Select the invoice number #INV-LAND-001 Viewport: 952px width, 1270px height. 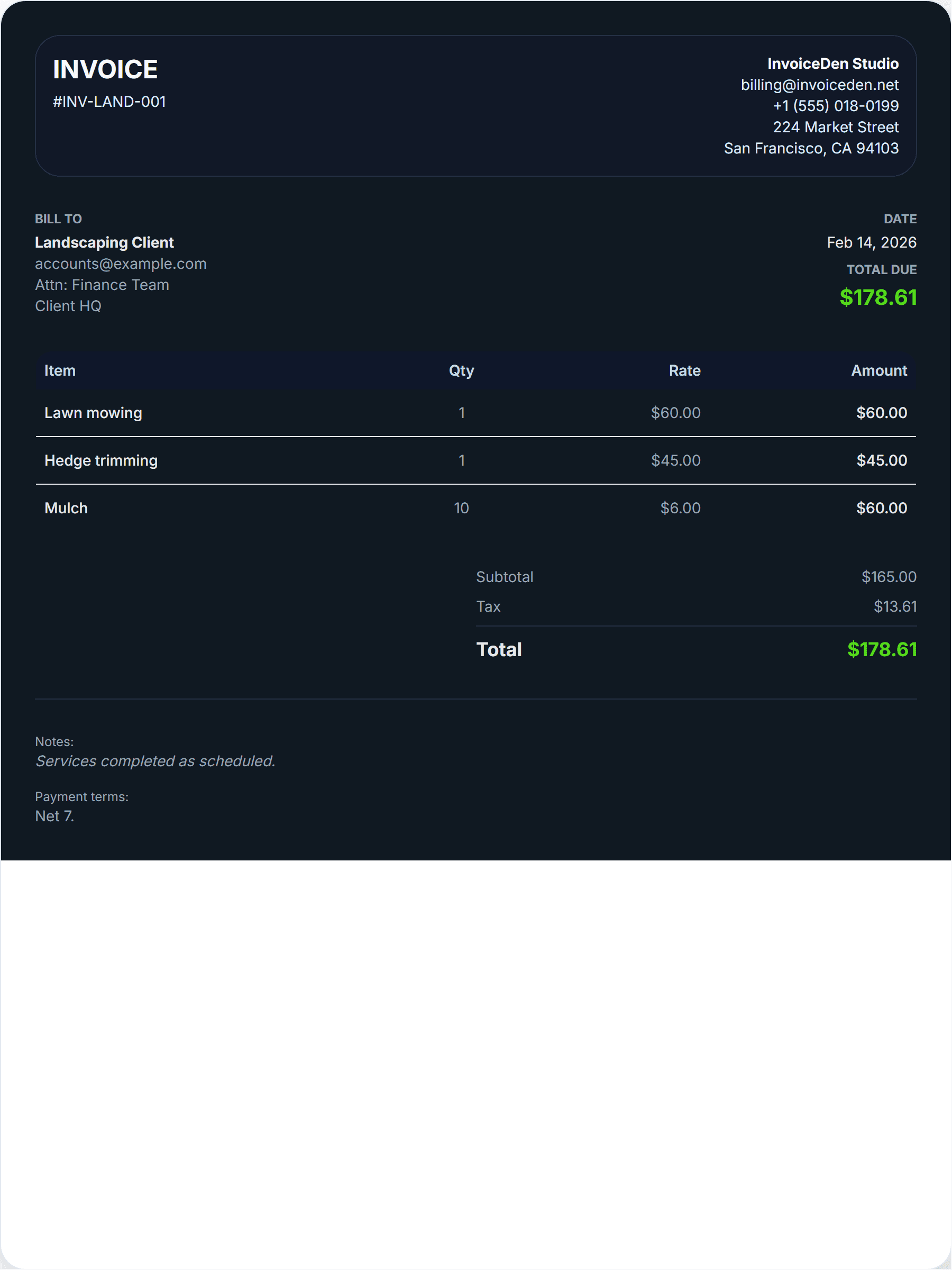(x=109, y=102)
